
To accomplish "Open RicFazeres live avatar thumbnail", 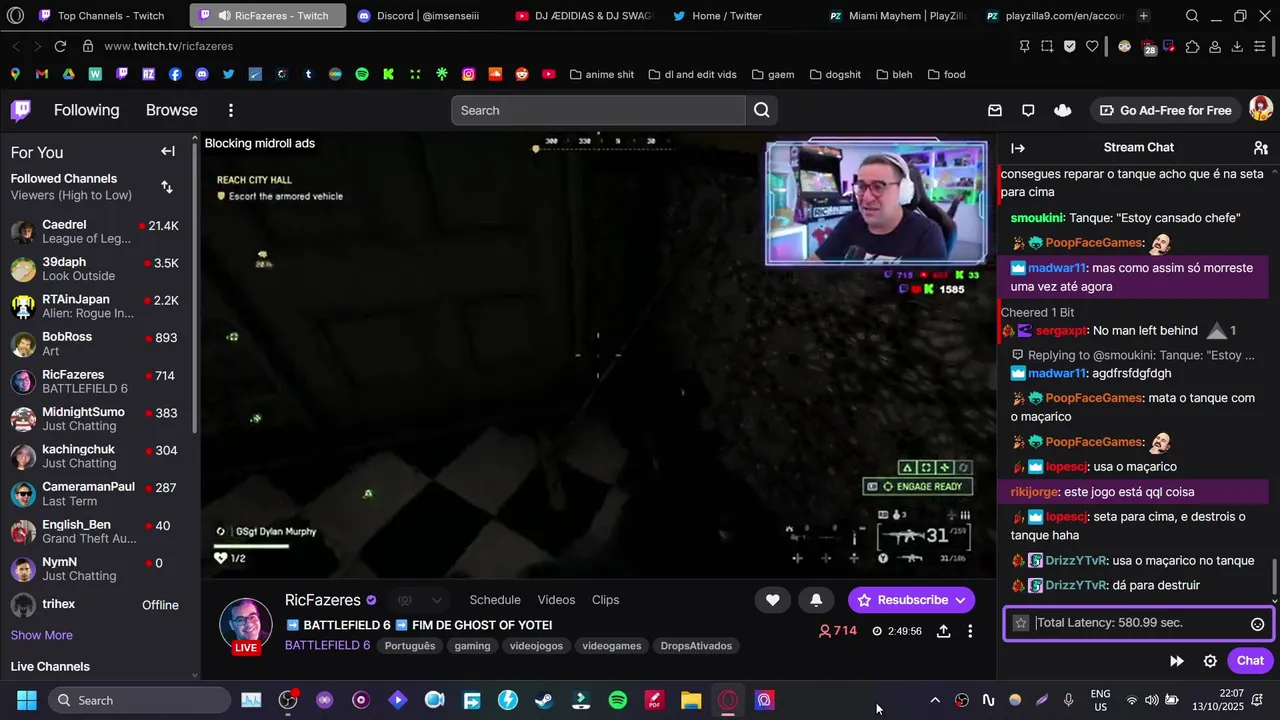I will (245, 626).
